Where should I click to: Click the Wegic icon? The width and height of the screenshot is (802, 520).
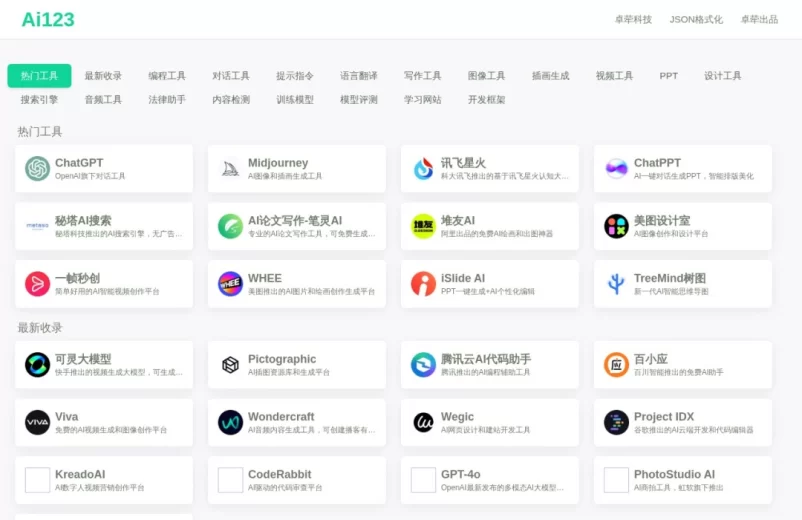tap(423, 422)
